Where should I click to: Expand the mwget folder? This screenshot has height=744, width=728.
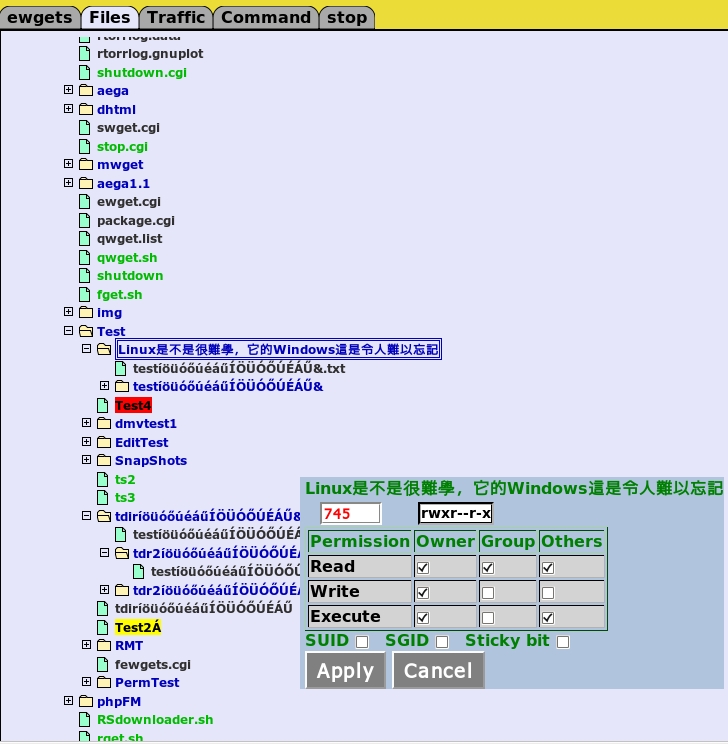coord(68,164)
